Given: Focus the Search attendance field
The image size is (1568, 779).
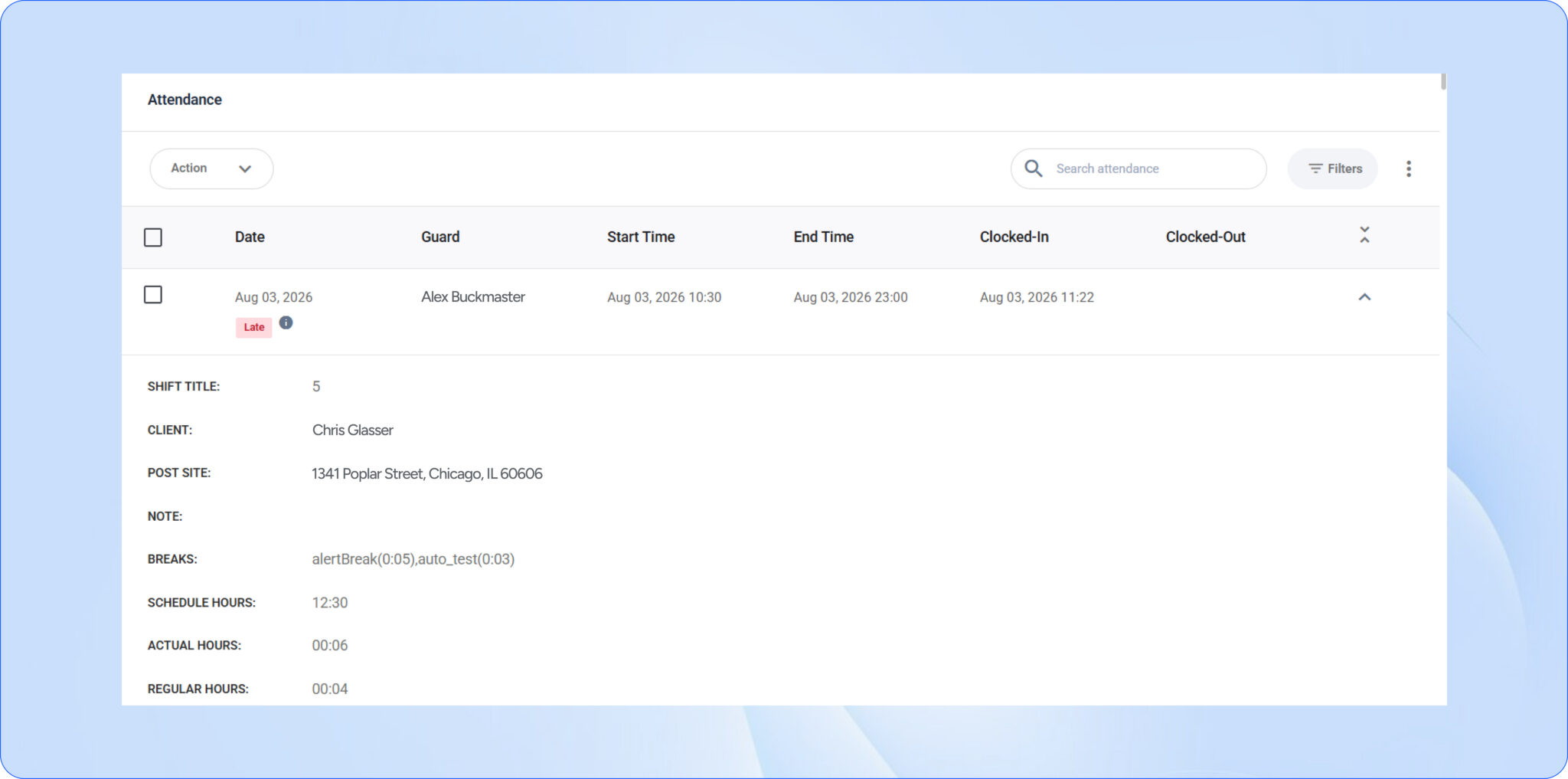Looking at the screenshot, I should tap(1138, 169).
